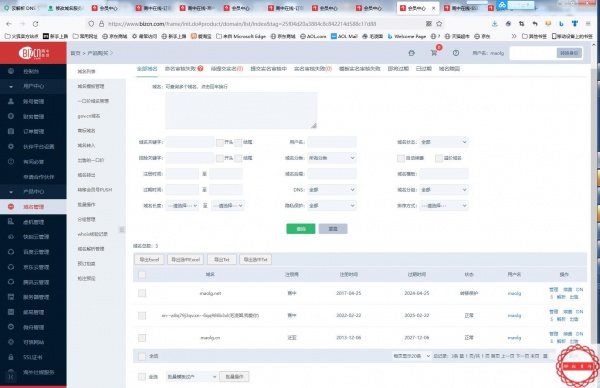Click the browser reload icon
The height and width of the screenshot is (388, 600).
tap(36, 24)
